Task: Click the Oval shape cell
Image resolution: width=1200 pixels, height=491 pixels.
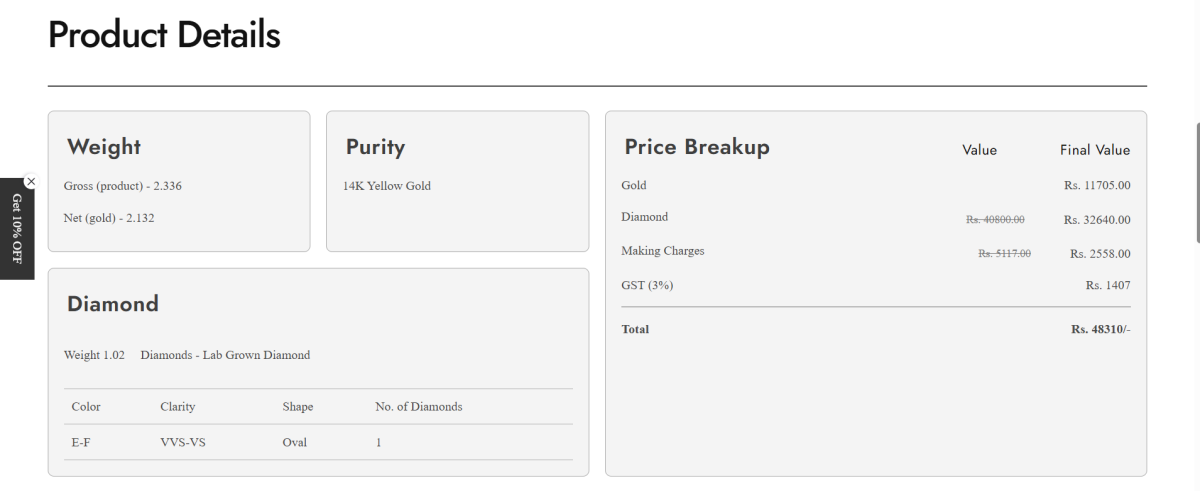Action: [295, 442]
